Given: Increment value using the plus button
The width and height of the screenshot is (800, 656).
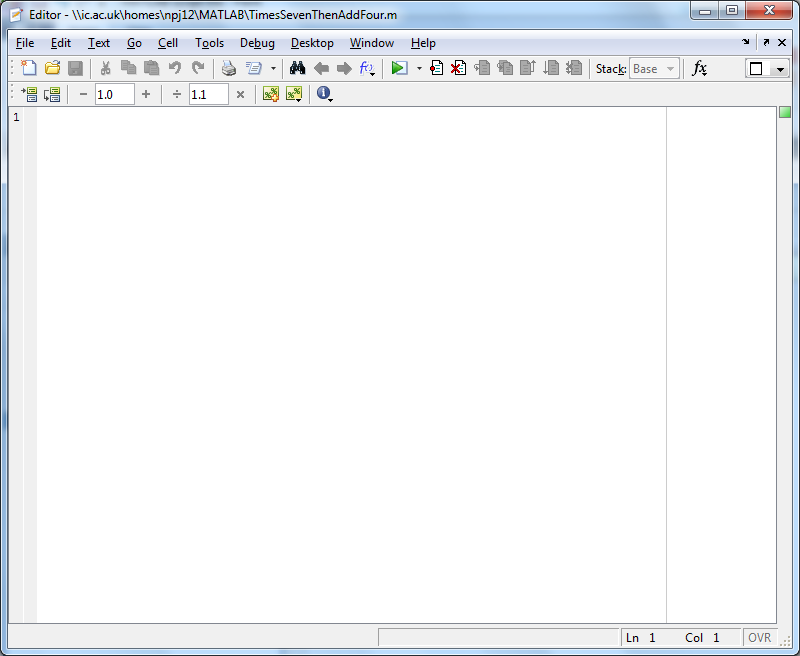Looking at the screenshot, I should tap(146, 94).
